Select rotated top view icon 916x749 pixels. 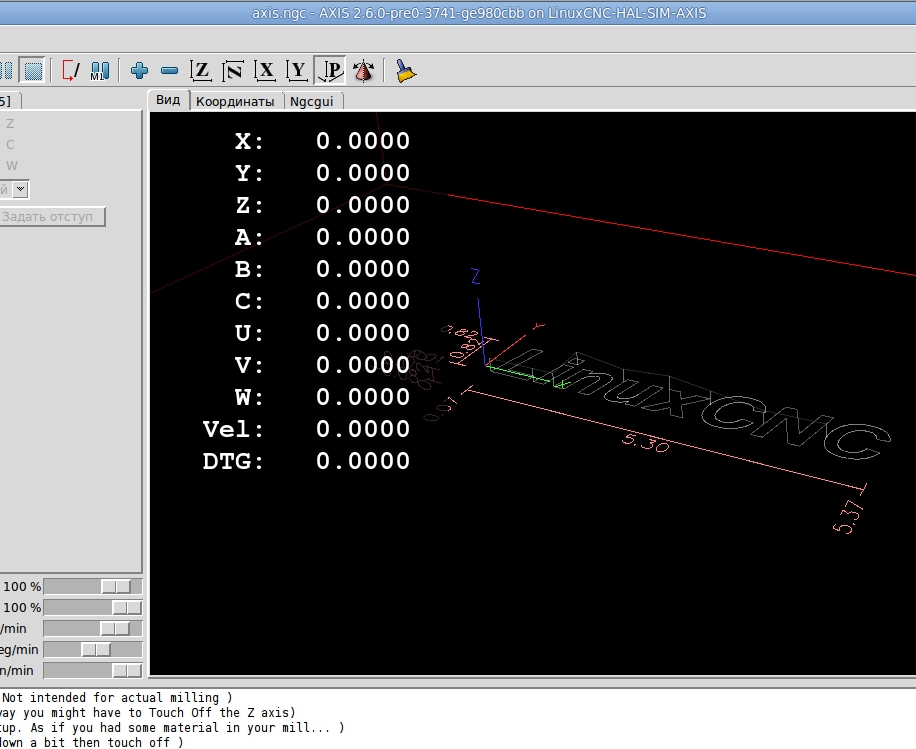(x=234, y=71)
